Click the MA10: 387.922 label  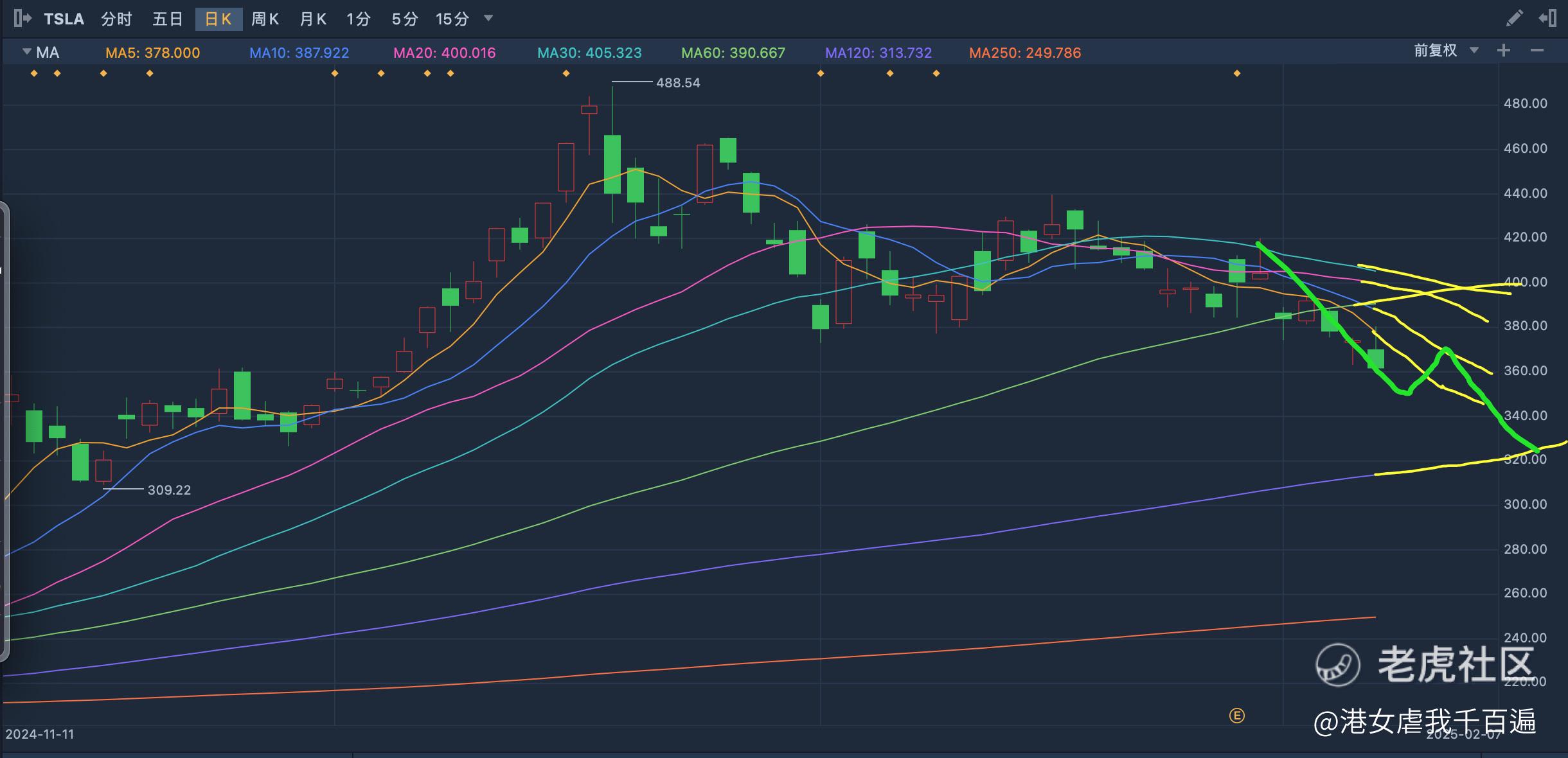tap(299, 53)
